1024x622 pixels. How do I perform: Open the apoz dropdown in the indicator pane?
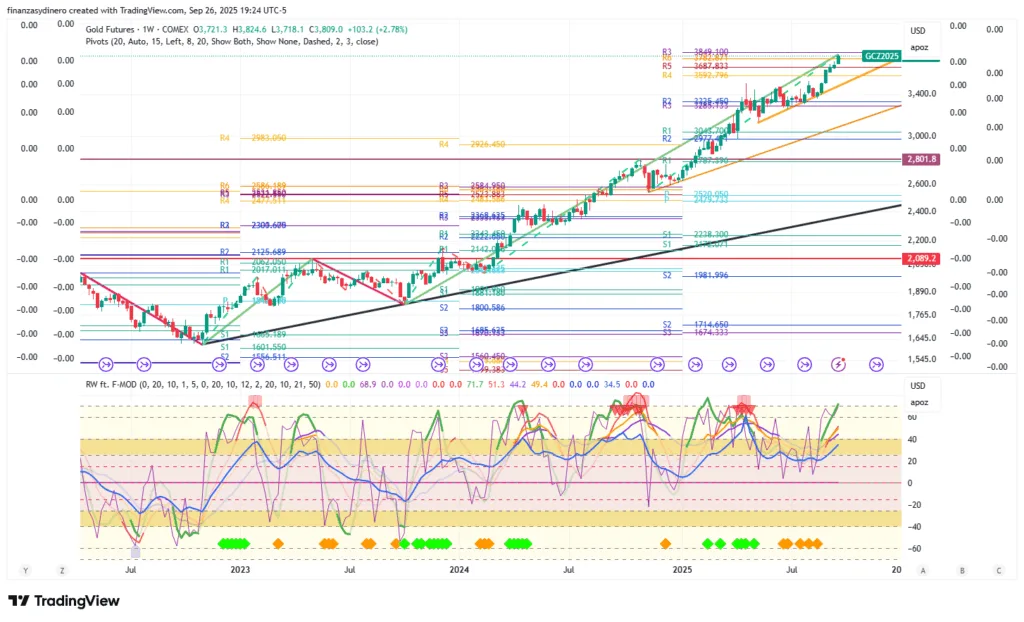click(x=919, y=403)
